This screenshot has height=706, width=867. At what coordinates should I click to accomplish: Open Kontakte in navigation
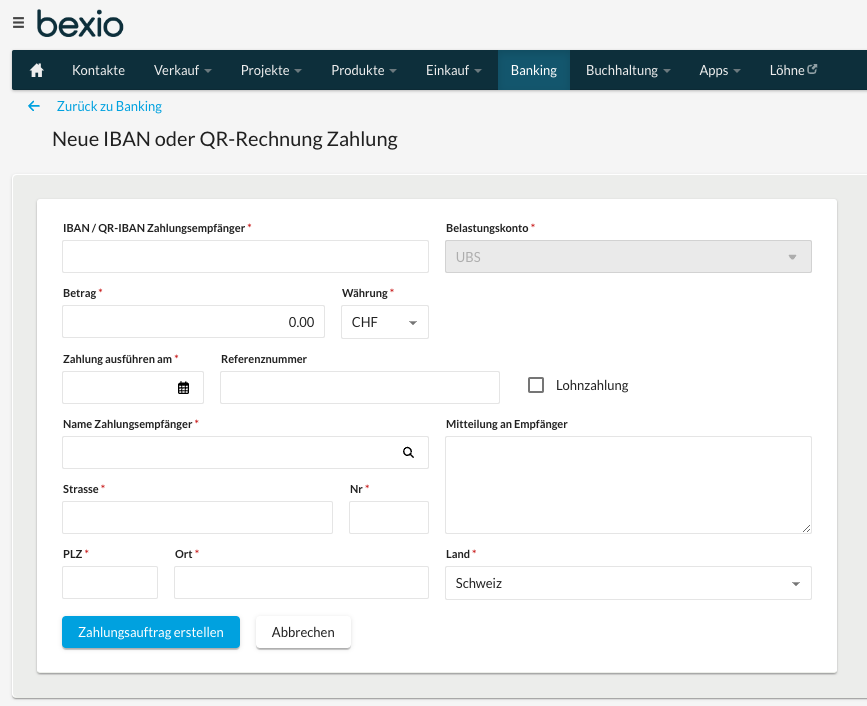pyautogui.click(x=98, y=70)
